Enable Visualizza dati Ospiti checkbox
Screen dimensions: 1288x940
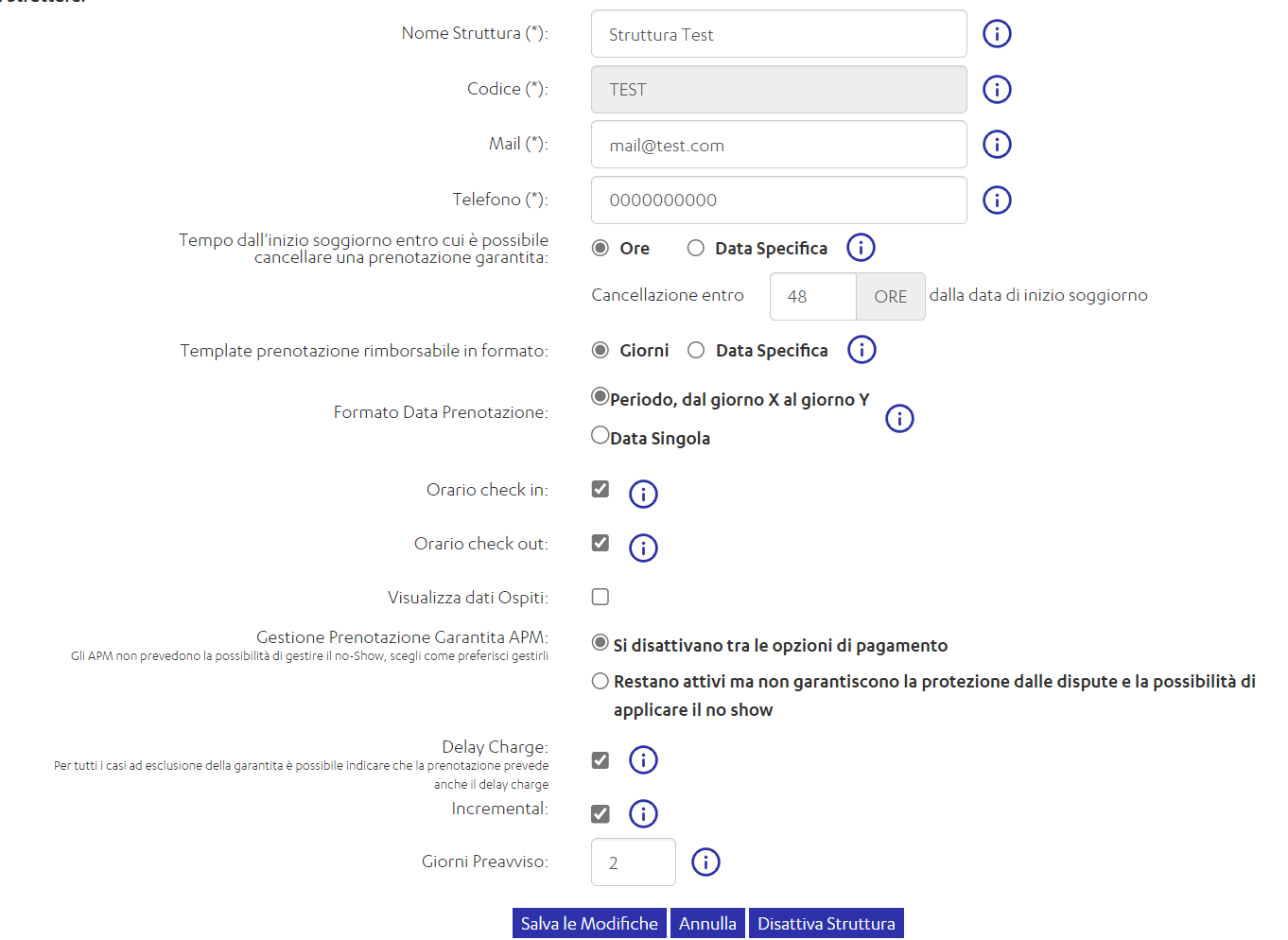(x=600, y=597)
